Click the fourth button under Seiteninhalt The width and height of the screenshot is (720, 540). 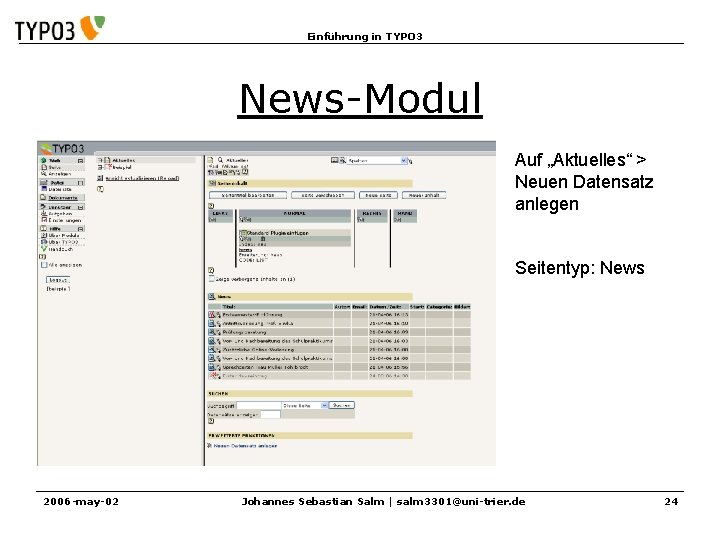click(x=424, y=195)
